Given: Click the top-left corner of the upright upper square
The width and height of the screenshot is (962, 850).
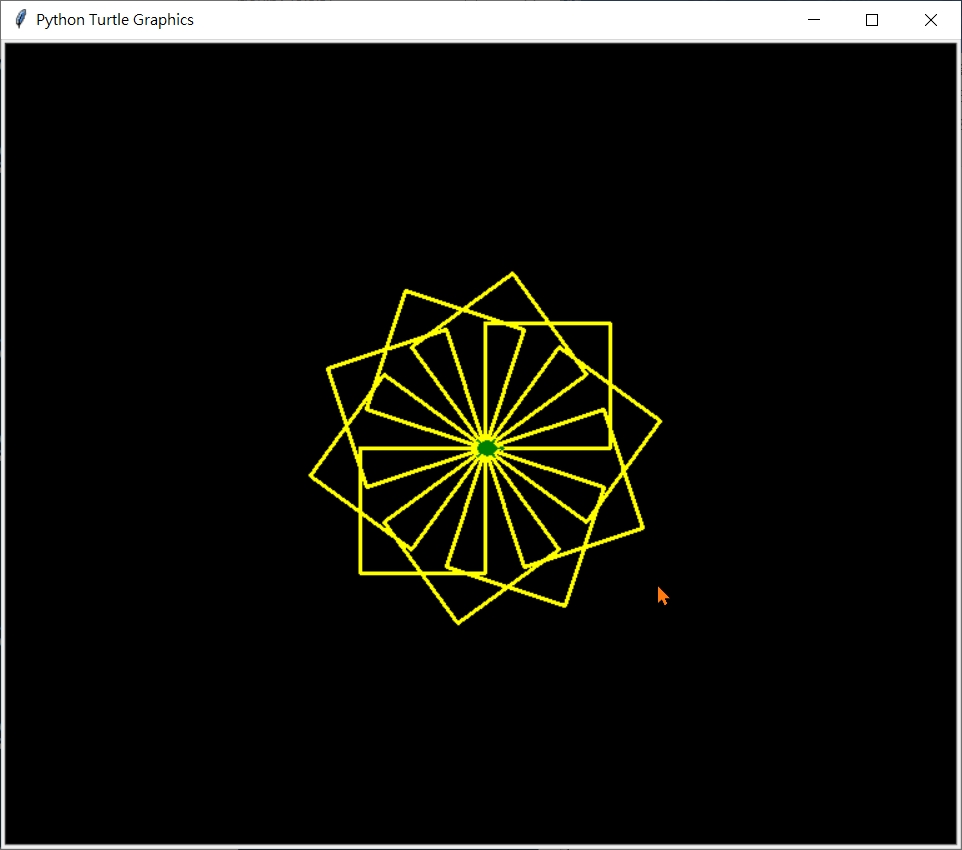Looking at the screenshot, I should point(485,323).
